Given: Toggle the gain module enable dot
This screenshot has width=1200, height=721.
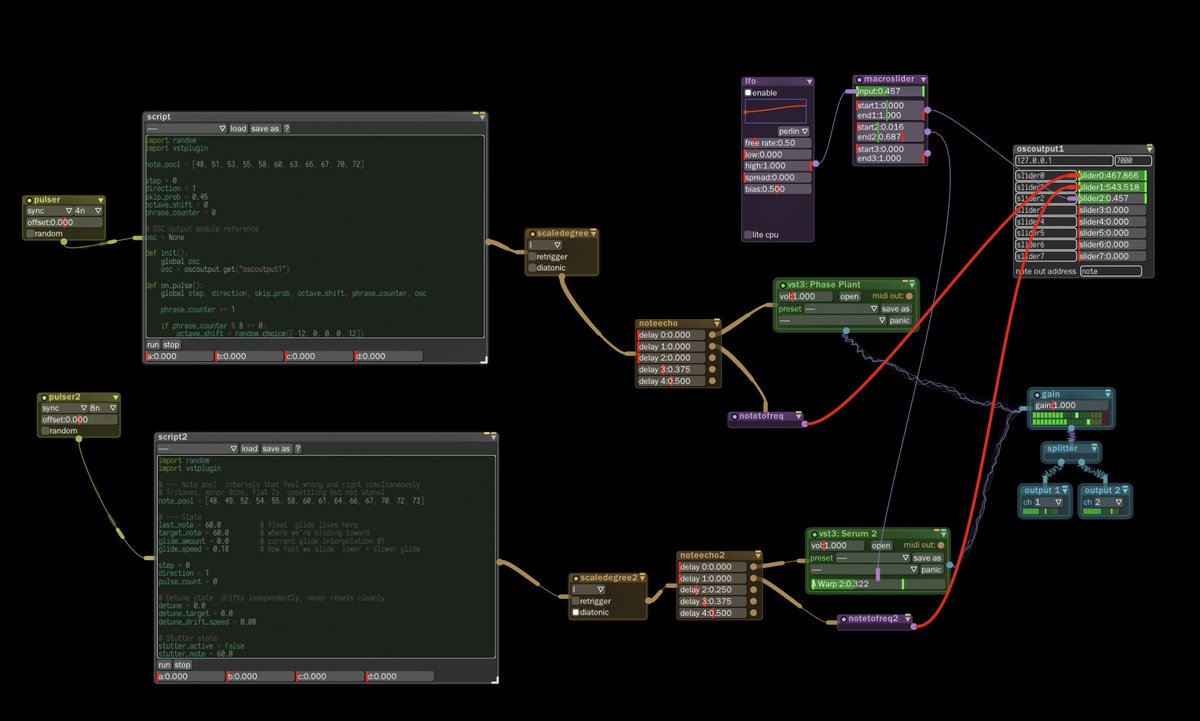Looking at the screenshot, I should [x=1036, y=394].
